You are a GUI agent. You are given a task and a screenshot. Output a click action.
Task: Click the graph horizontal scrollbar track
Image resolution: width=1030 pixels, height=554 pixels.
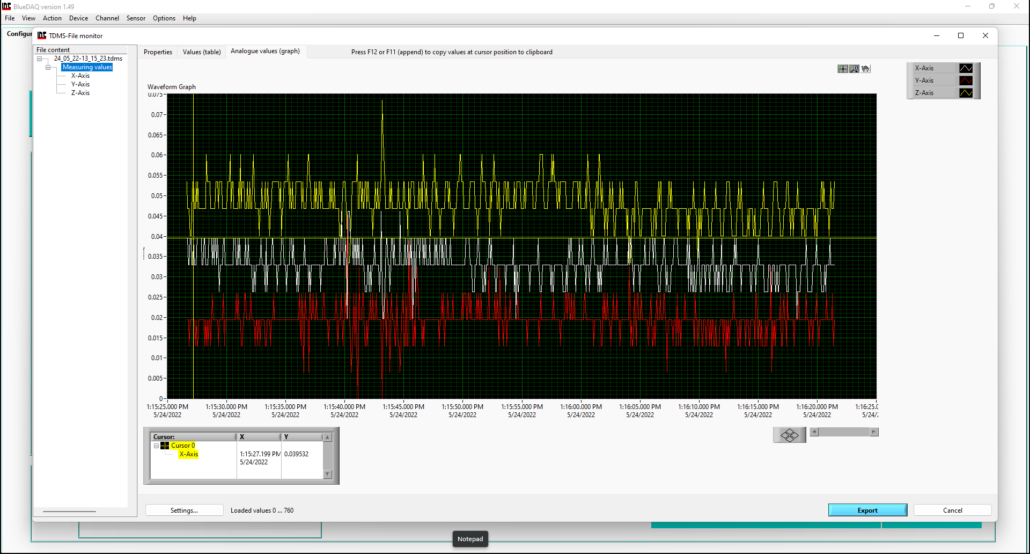click(x=843, y=432)
